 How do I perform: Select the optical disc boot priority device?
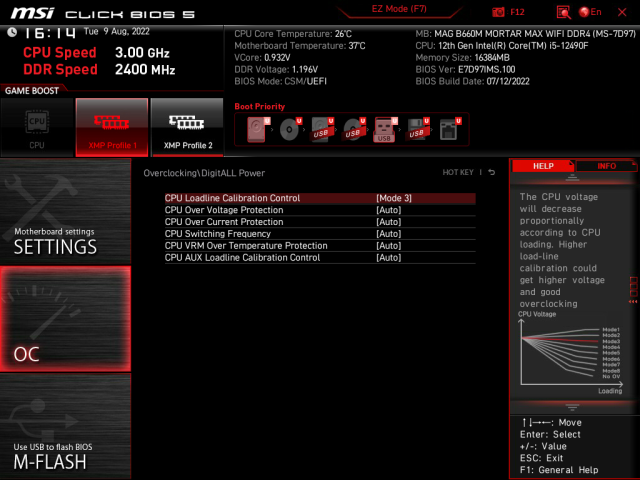[x=290, y=129]
